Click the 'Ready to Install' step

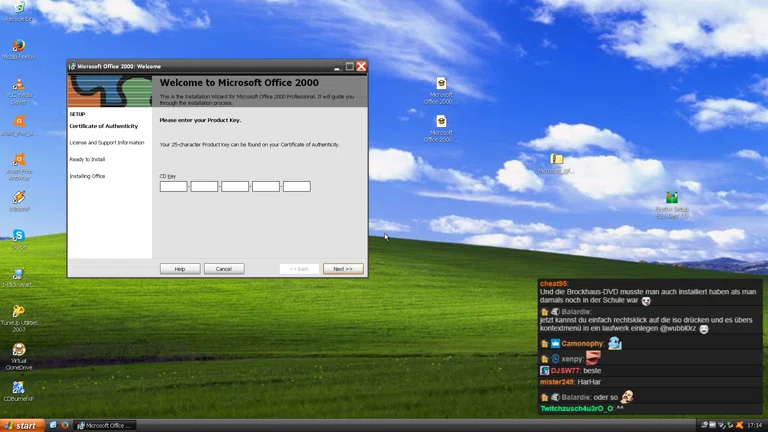tap(87, 159)
